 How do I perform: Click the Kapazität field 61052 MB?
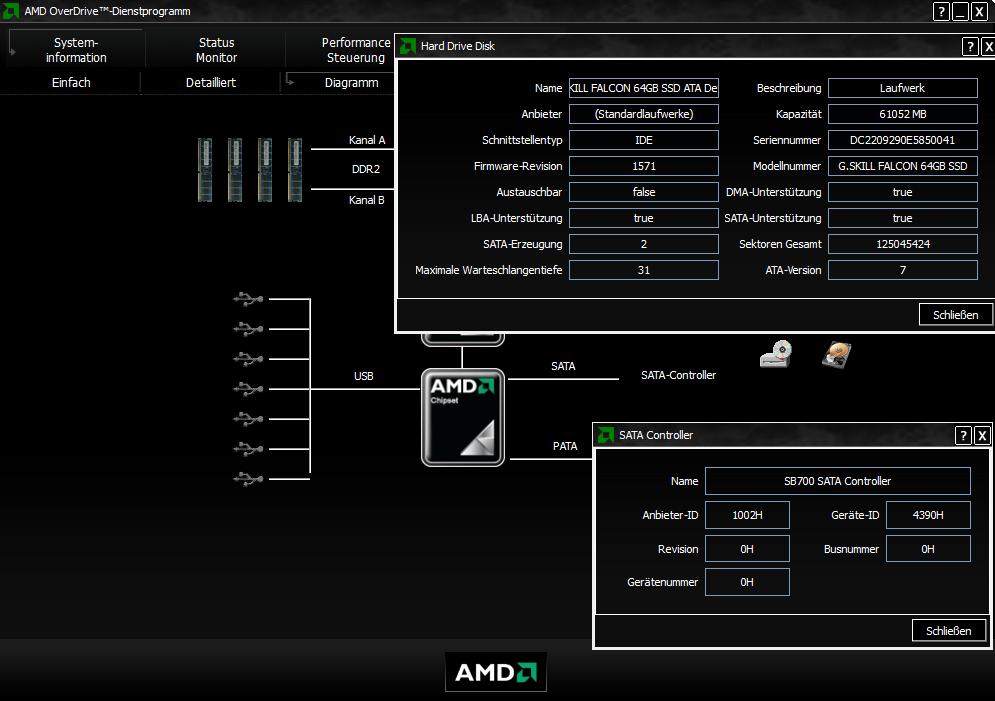[x=902, y=114]
